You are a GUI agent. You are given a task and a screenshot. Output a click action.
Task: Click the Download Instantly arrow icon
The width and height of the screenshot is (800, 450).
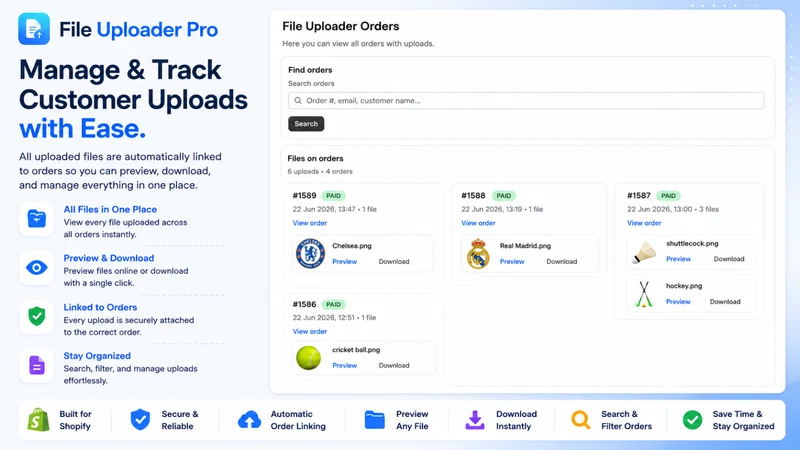pyautogui.click(x=475, y=419)
